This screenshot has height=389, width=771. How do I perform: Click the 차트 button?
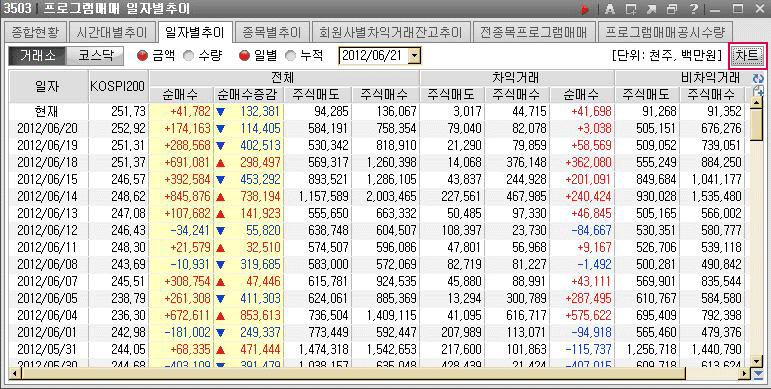747,56
